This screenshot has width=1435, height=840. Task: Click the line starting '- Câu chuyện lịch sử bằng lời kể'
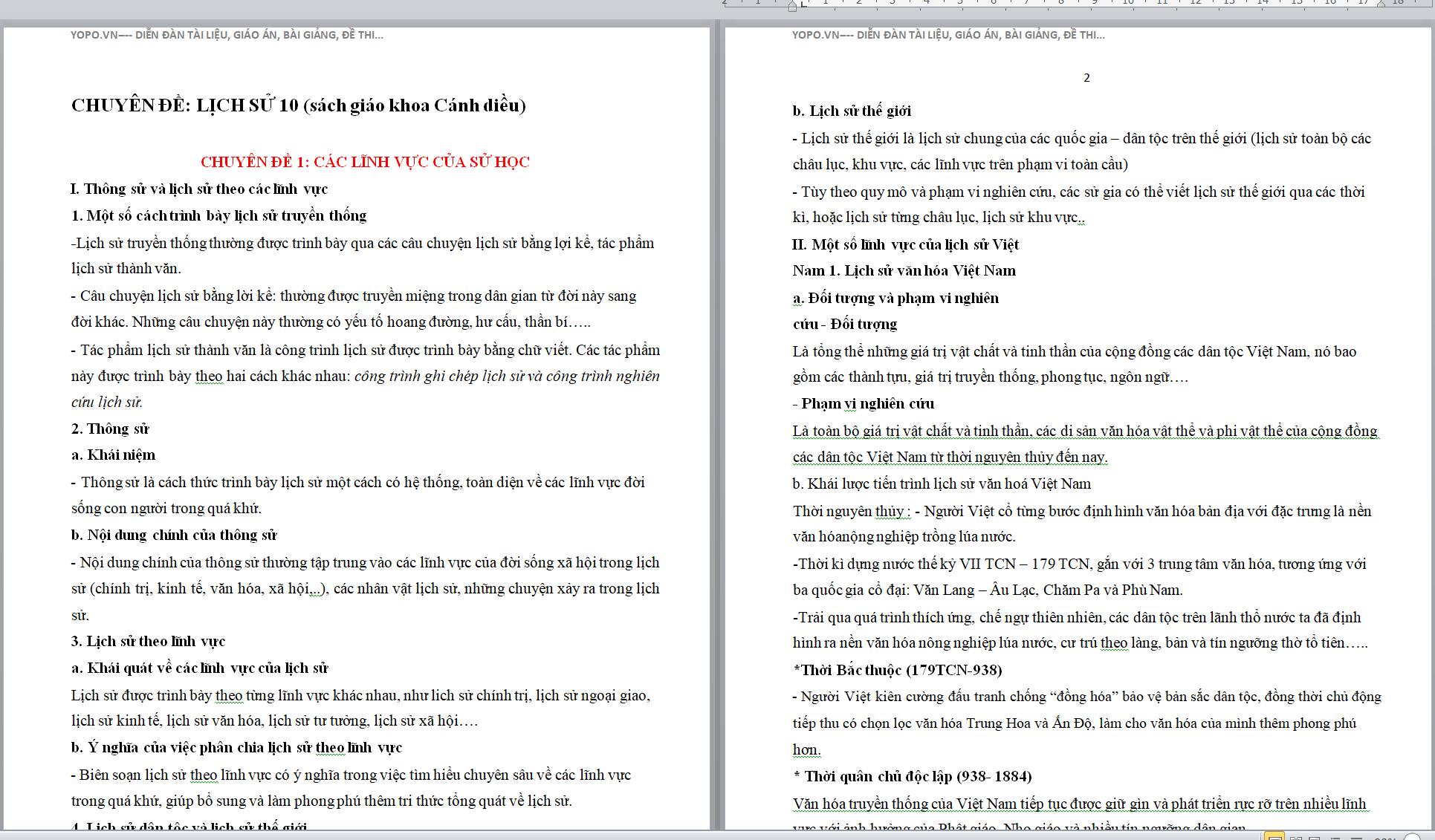tap(354, 296)
